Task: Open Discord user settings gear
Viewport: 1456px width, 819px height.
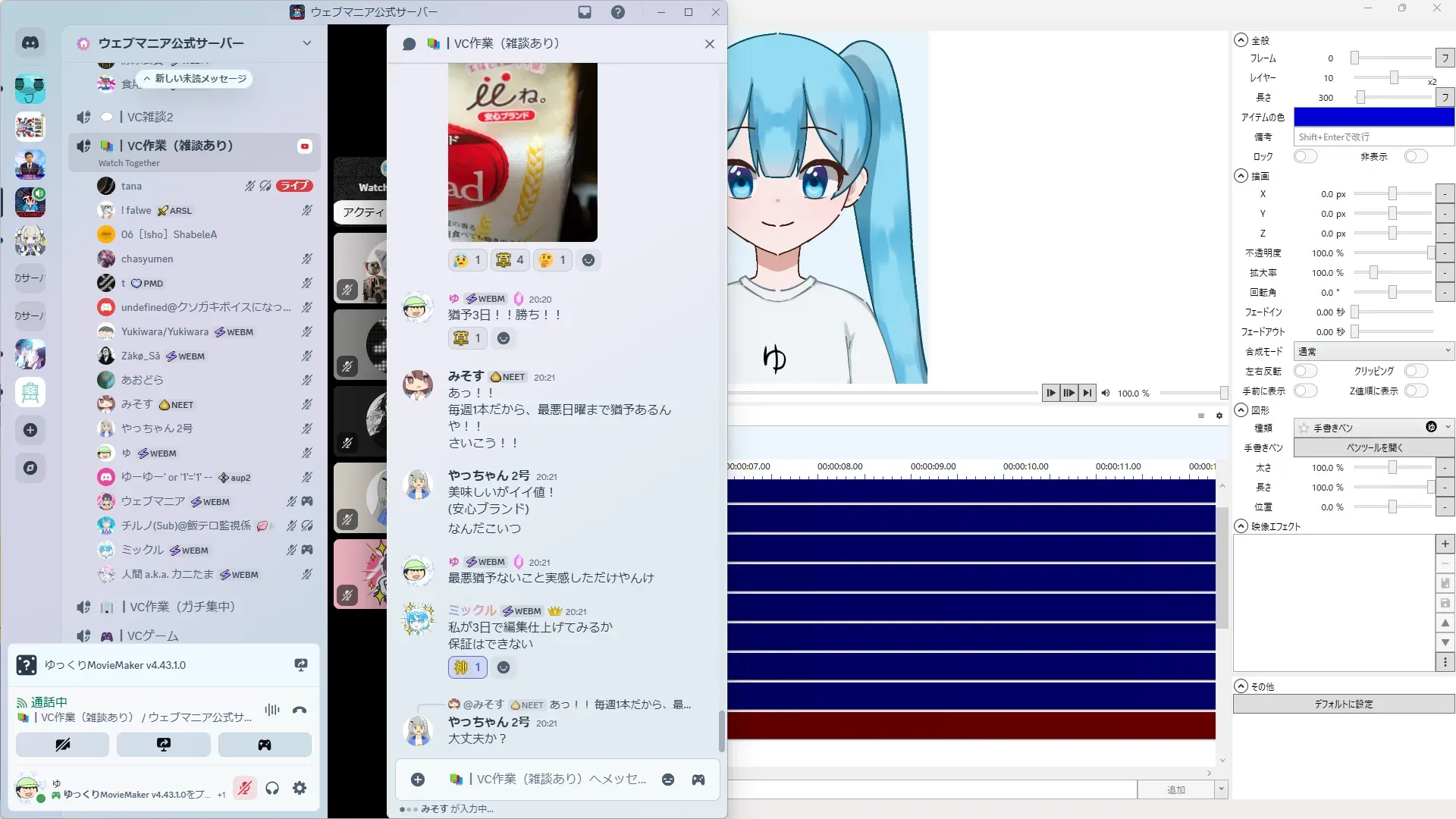Action: click(x=300, y=788)
